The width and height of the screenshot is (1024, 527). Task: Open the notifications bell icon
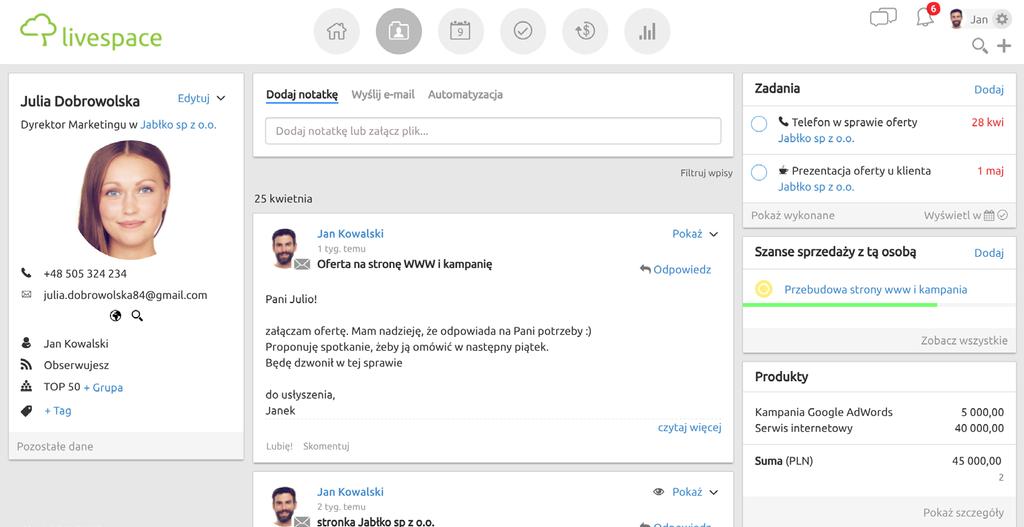(925, 18)
